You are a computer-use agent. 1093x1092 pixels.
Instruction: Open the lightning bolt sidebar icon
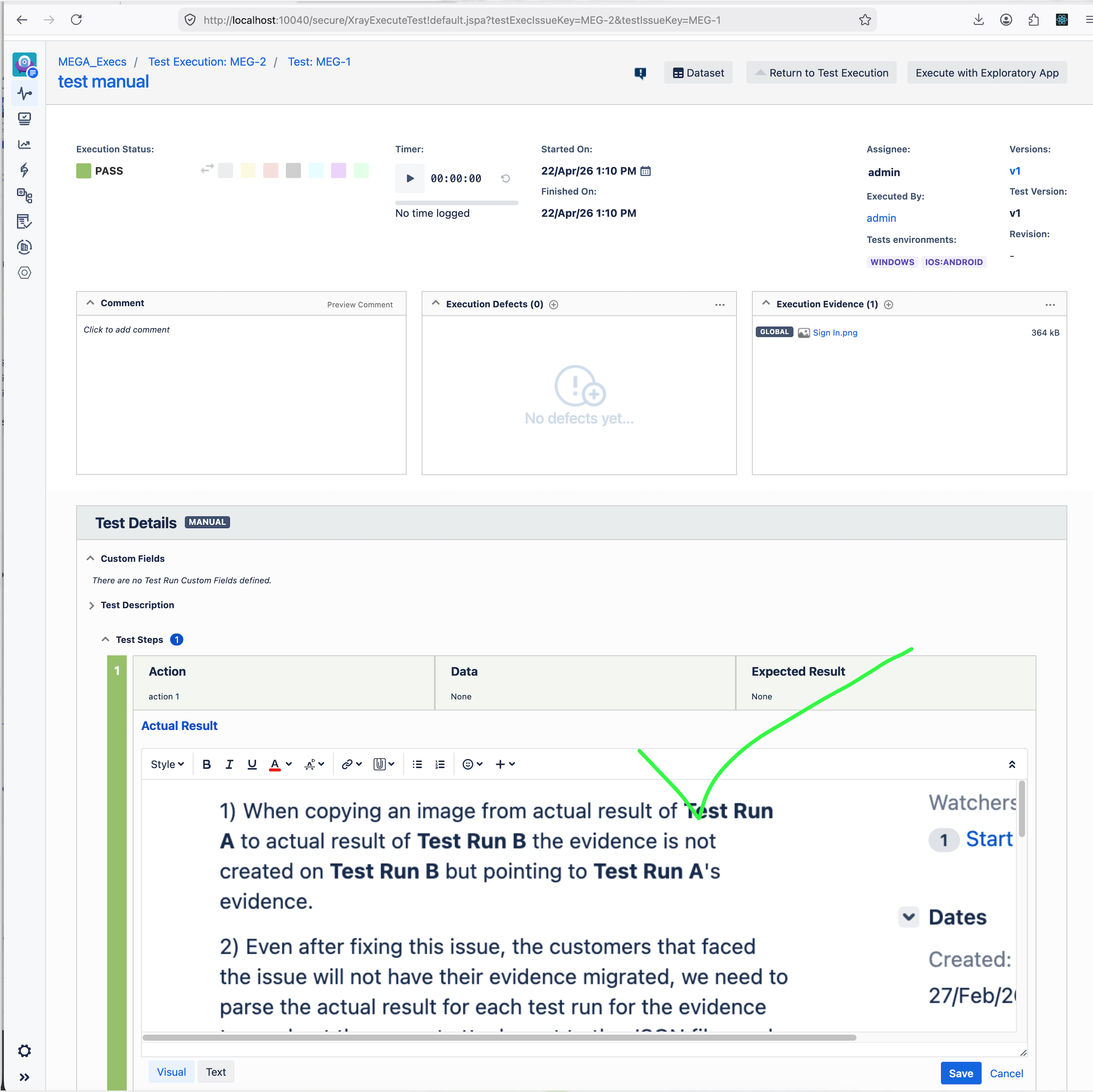[25, 170]
